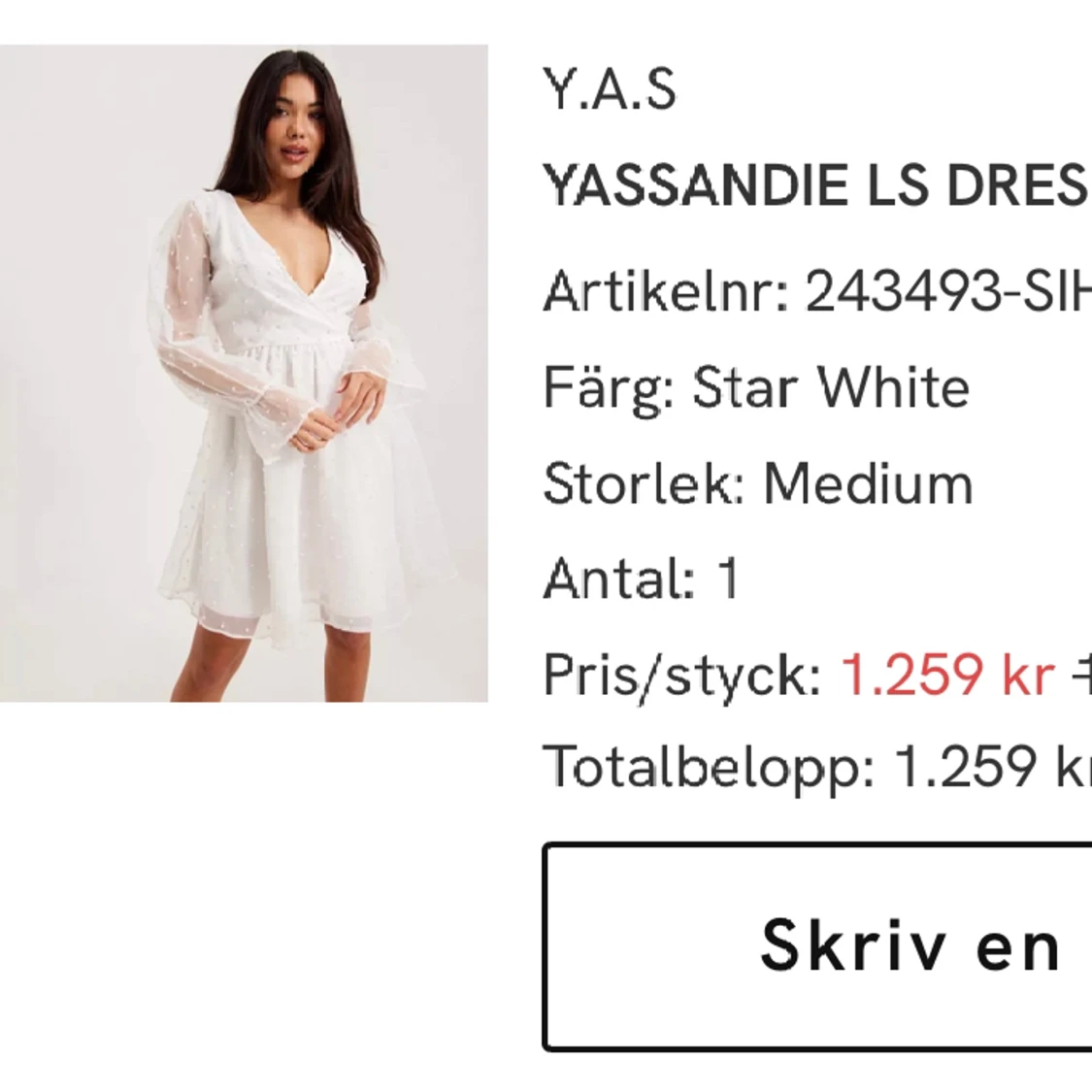Screen dimensions: 1092x1092
Task: Click the red sale price 1.259 kr
Action: (948, 675)
